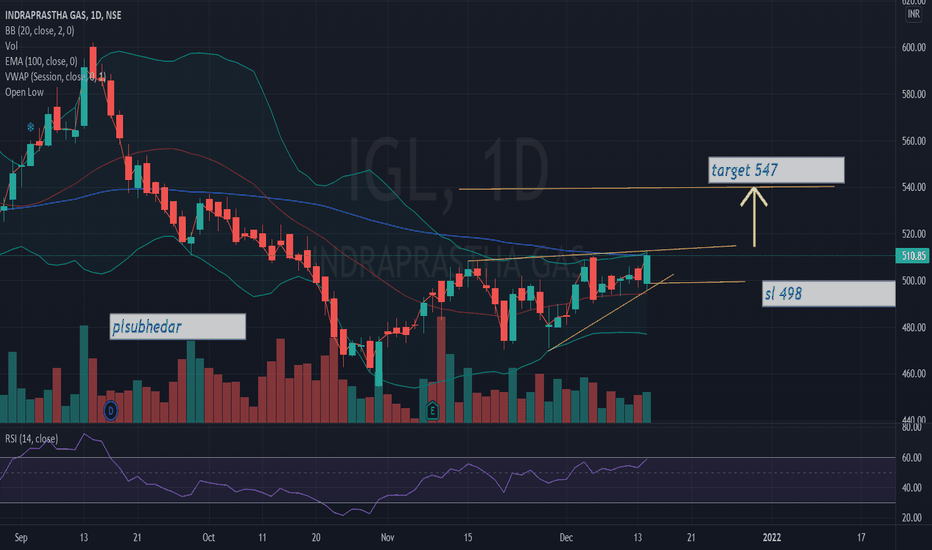The image size is (932, 550).
Task: Click the 'Sep' date axis label
Action: tap(21, 538)
